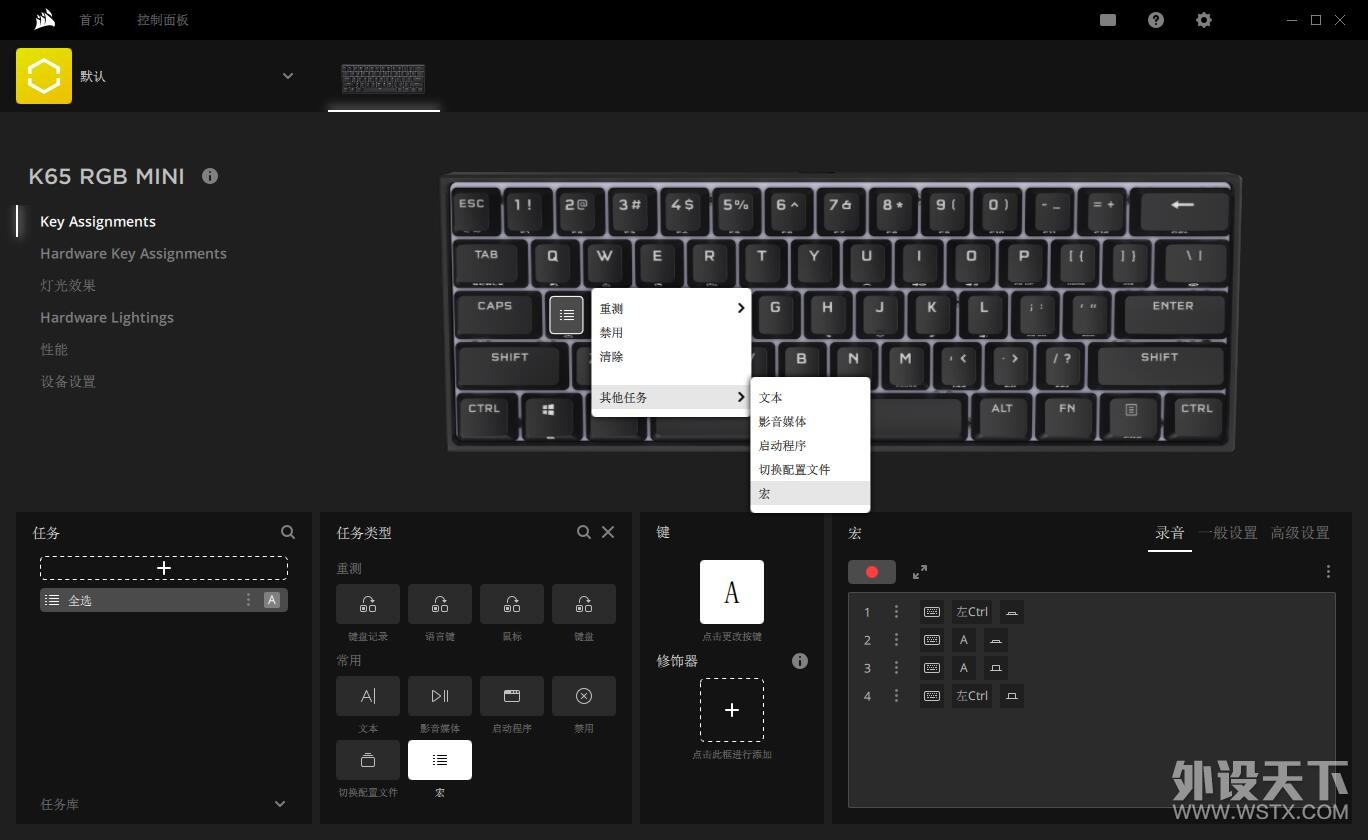The image size is (1368, 840).
Task: Select 左Ctrl in macro step 4
Action: pyautogui.click(x=972, y=696)
